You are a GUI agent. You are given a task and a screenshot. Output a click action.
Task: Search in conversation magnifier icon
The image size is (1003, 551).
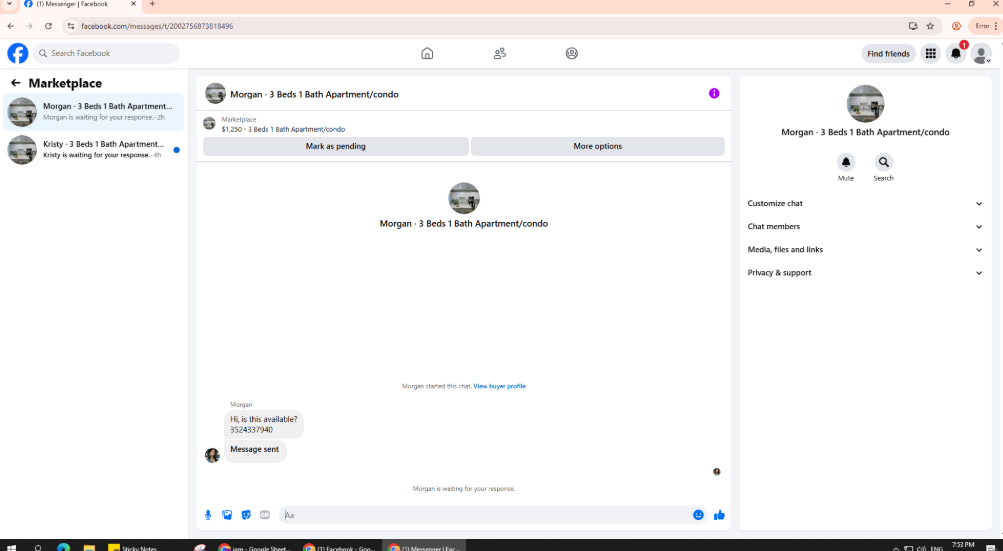coord(883,162)
